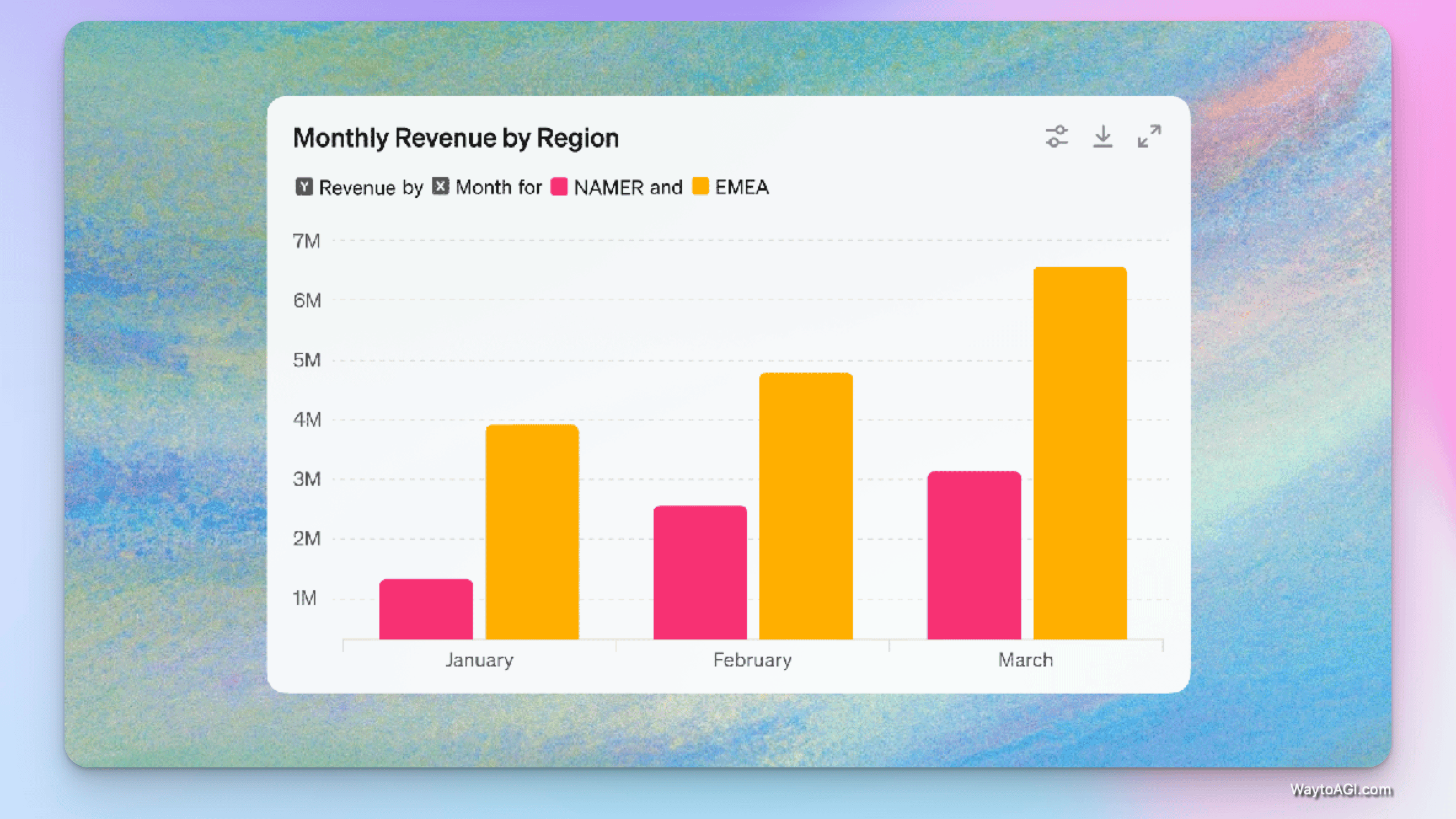This screenshot has height=819, width=1456.
Task: Click the 'Revenue by' legend text
Action: (x=371, y=188)
